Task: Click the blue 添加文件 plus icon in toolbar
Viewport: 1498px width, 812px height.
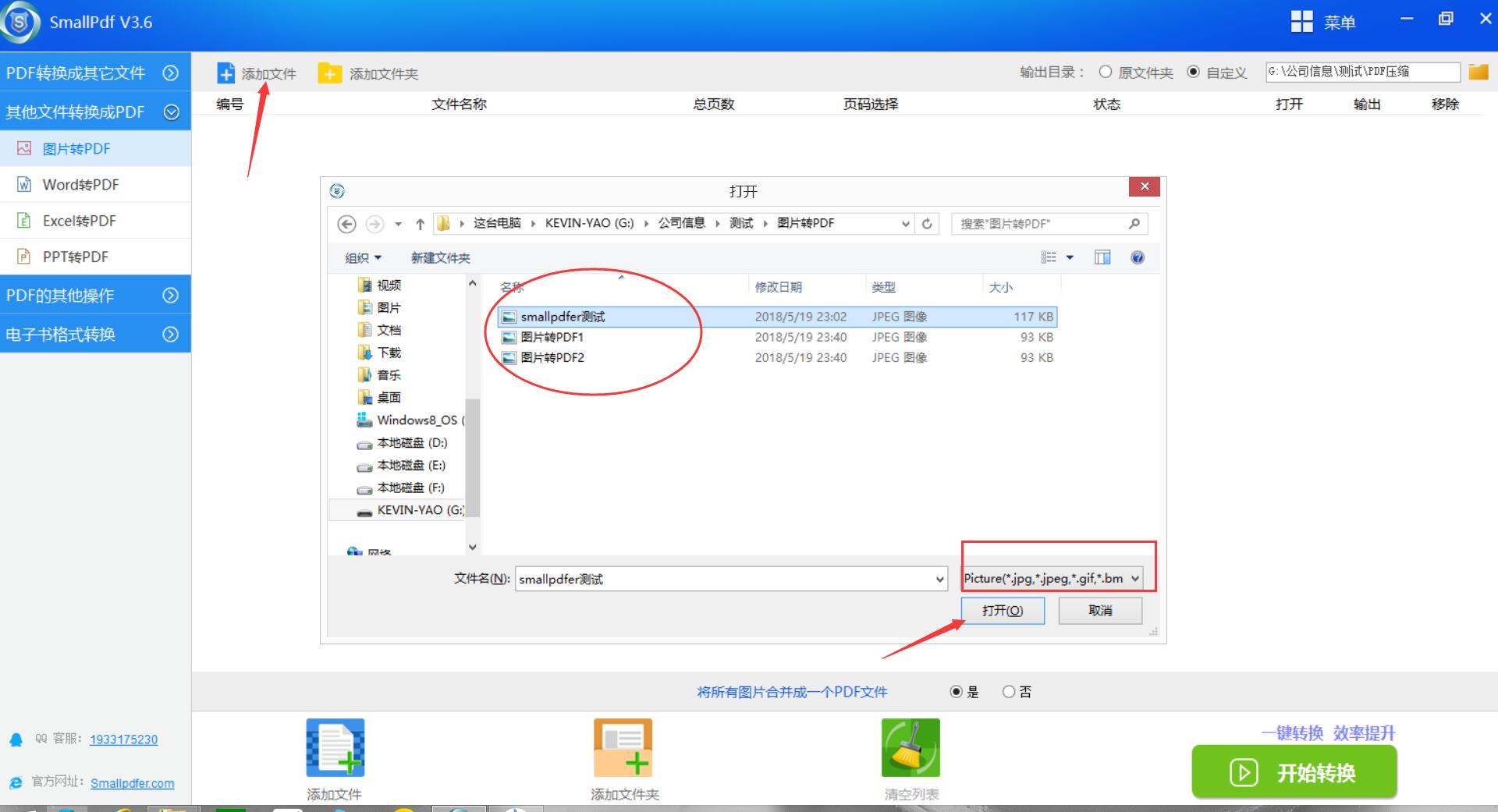Action: pos(225,73)
